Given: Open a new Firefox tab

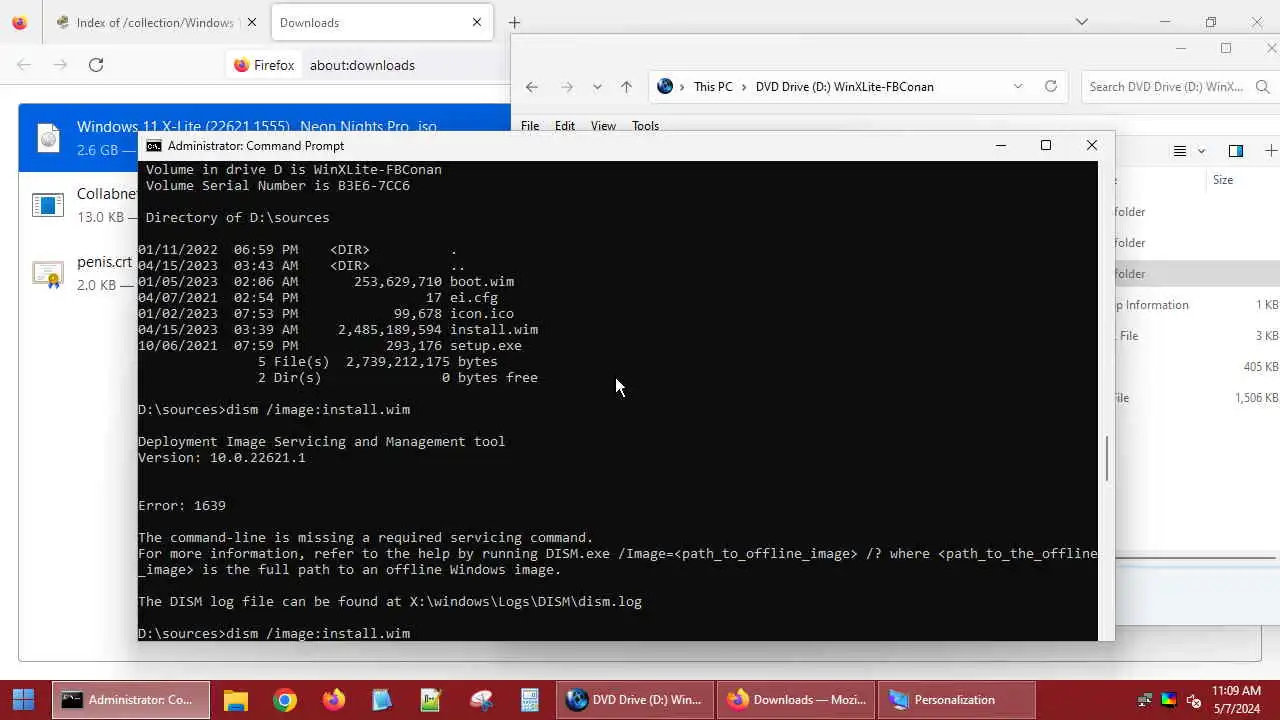Looking at the screenshot, I should (514, 22).
